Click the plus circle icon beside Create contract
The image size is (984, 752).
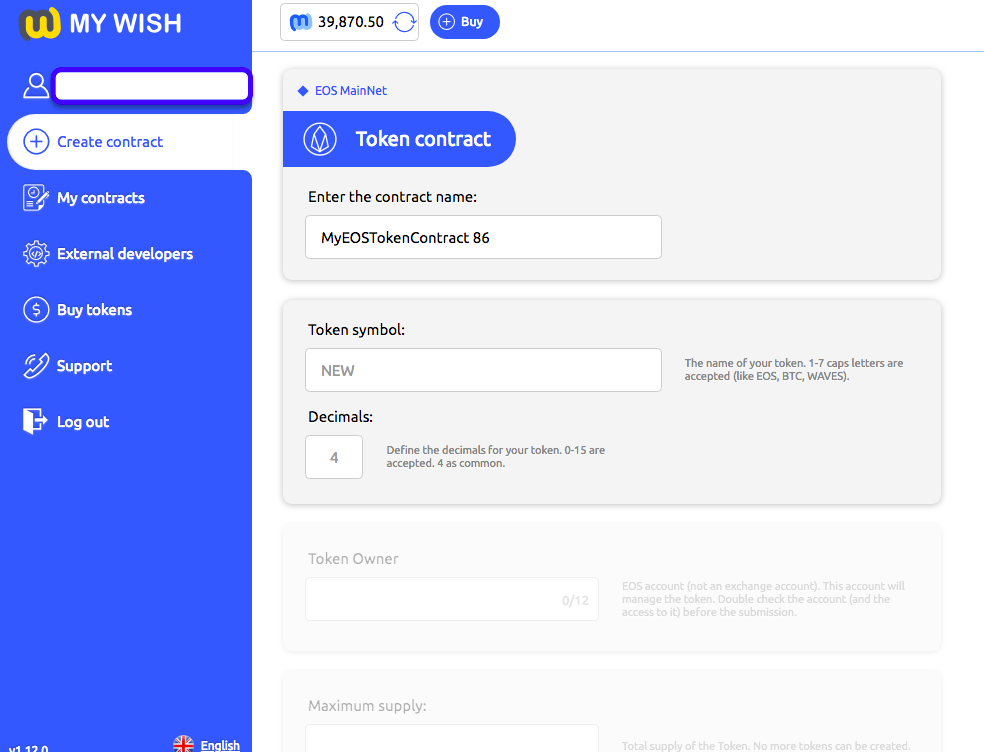[x=36, y=142]
